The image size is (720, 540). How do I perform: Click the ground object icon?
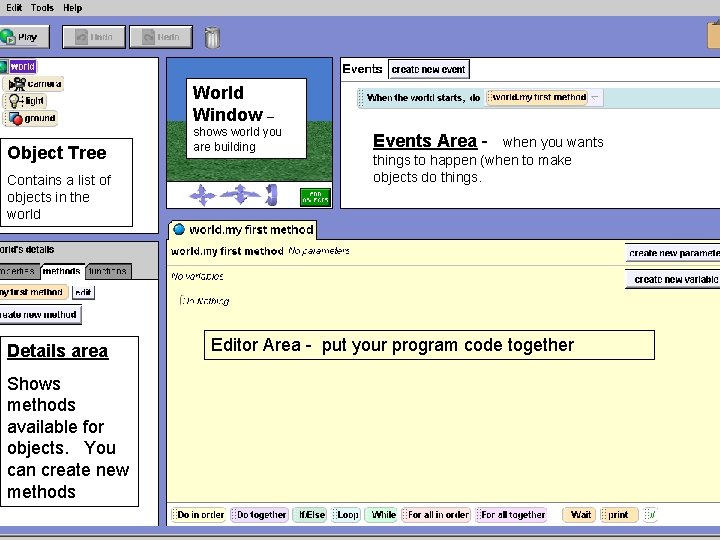tap(16, 118)
